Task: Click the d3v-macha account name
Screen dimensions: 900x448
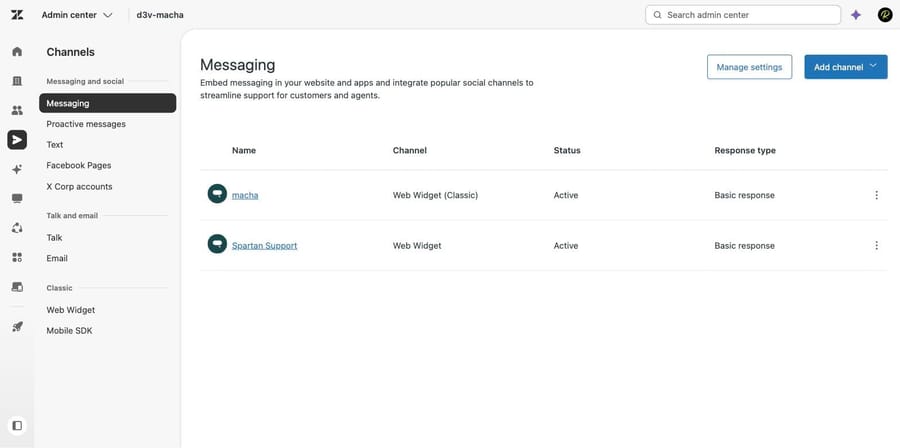Action: [x=160, y=15]
